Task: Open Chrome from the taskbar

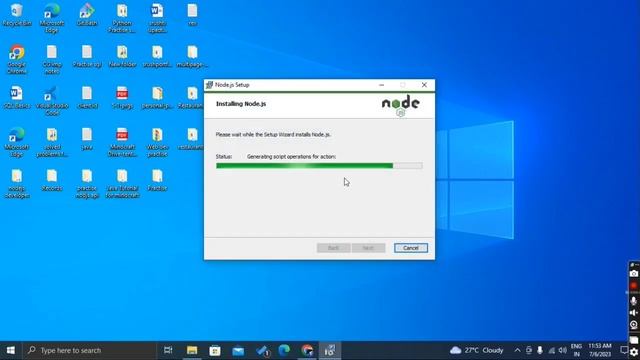Action: (x=307, y=350)
